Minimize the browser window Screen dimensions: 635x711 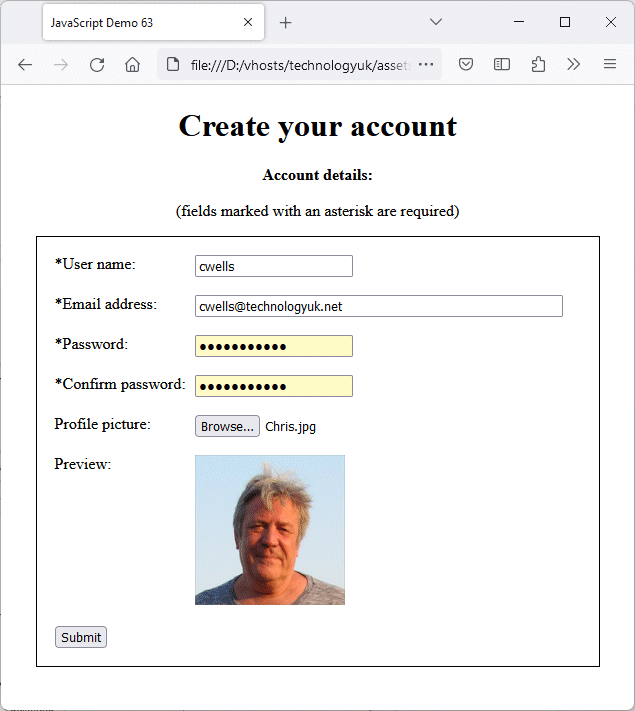pos(519,22)
